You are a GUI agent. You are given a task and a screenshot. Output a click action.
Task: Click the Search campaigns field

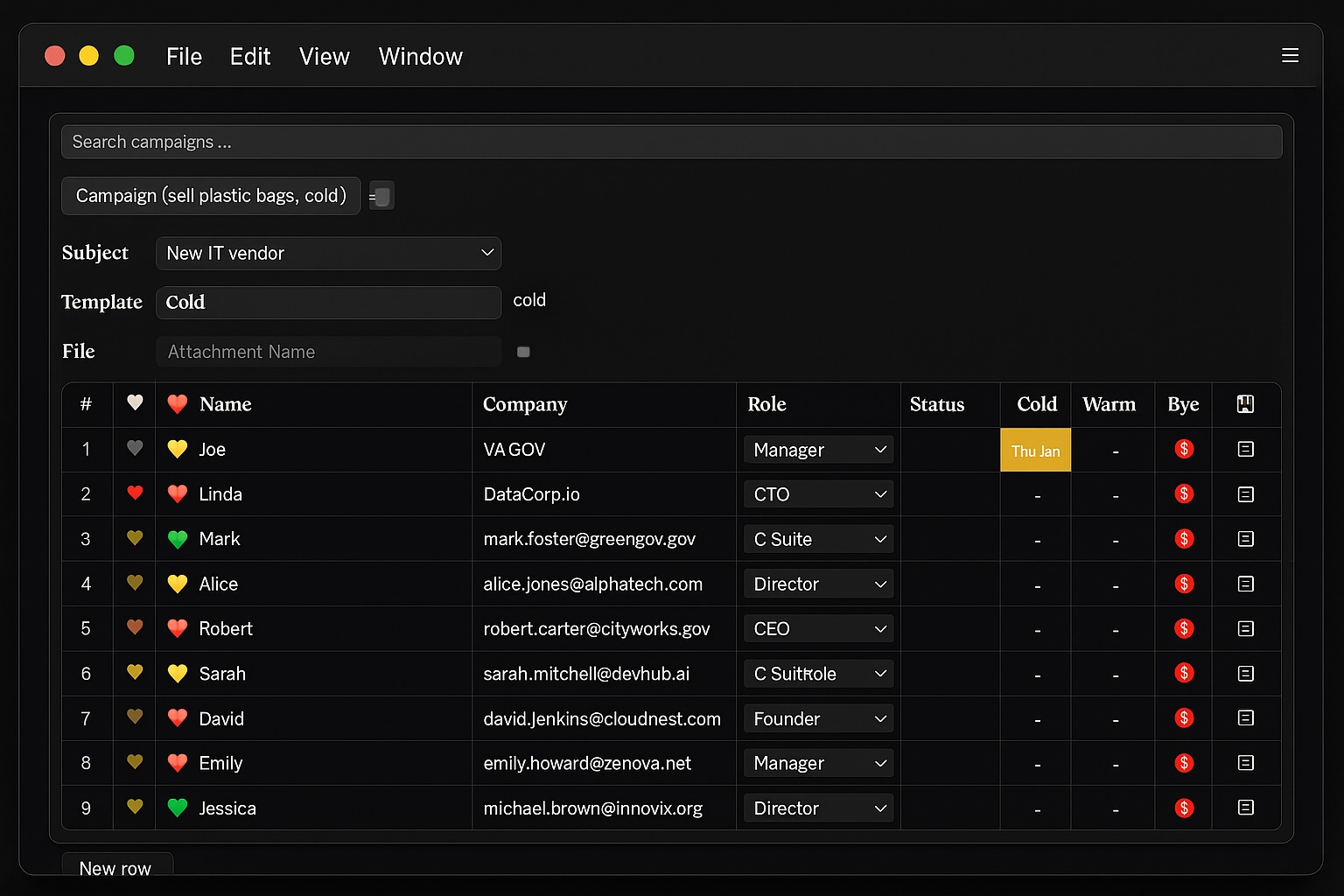671,142
